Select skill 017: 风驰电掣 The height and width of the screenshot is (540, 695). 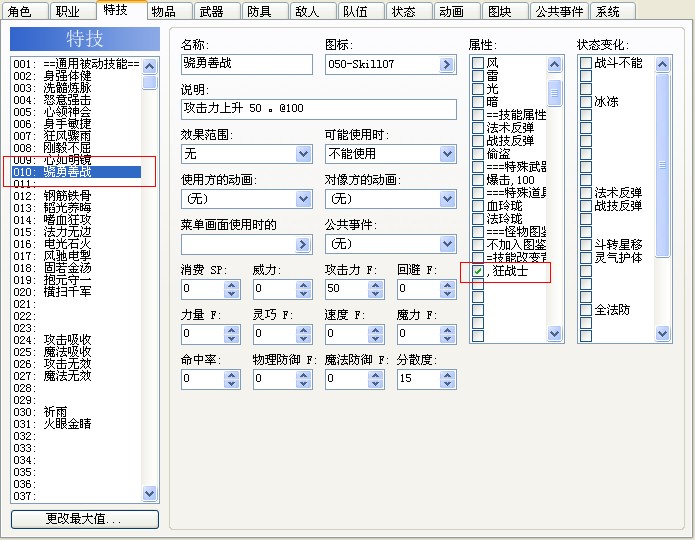[x=76, y=256]
